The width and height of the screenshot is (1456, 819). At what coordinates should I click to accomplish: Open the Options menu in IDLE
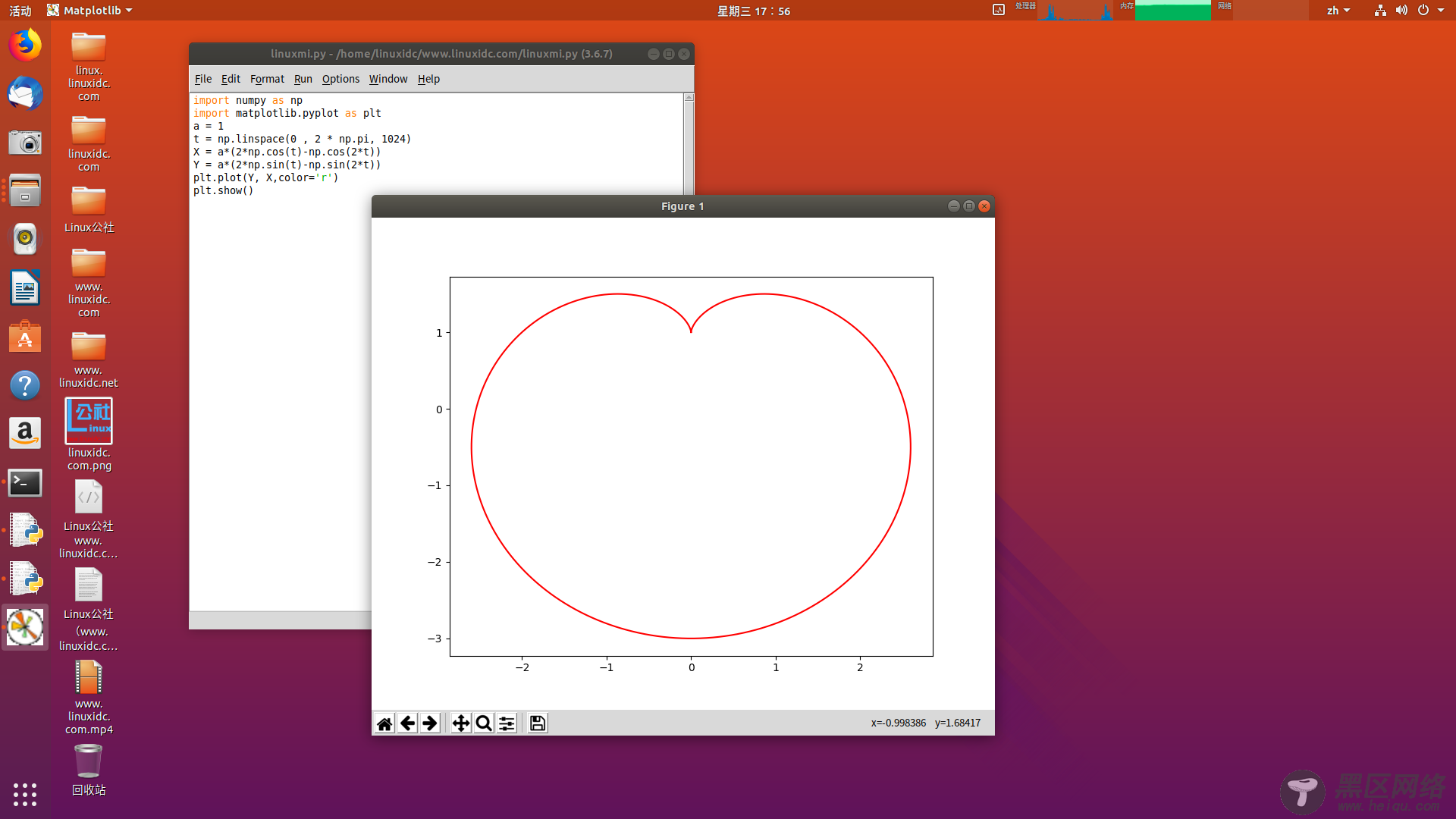point(340,79)
